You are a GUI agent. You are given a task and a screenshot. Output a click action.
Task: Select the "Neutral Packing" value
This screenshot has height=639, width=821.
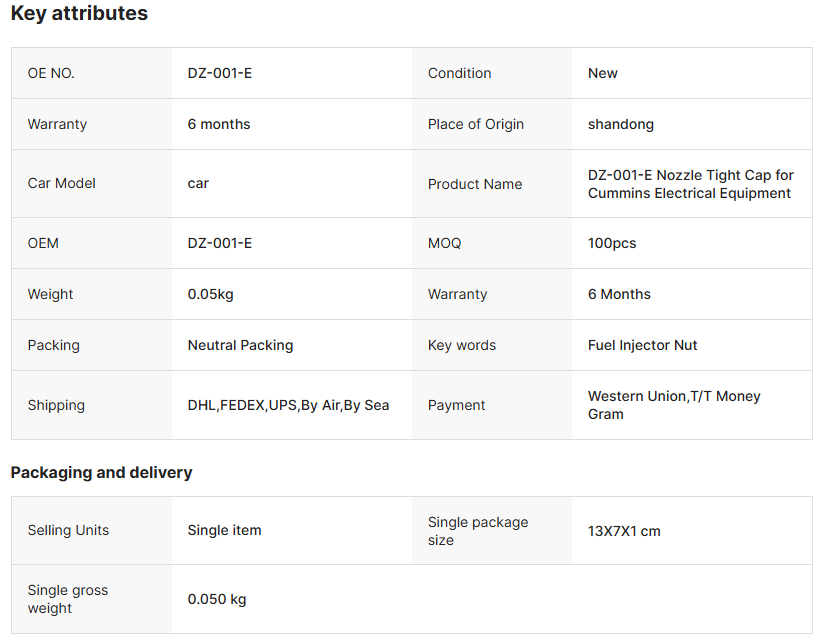(x=240, y=345)
